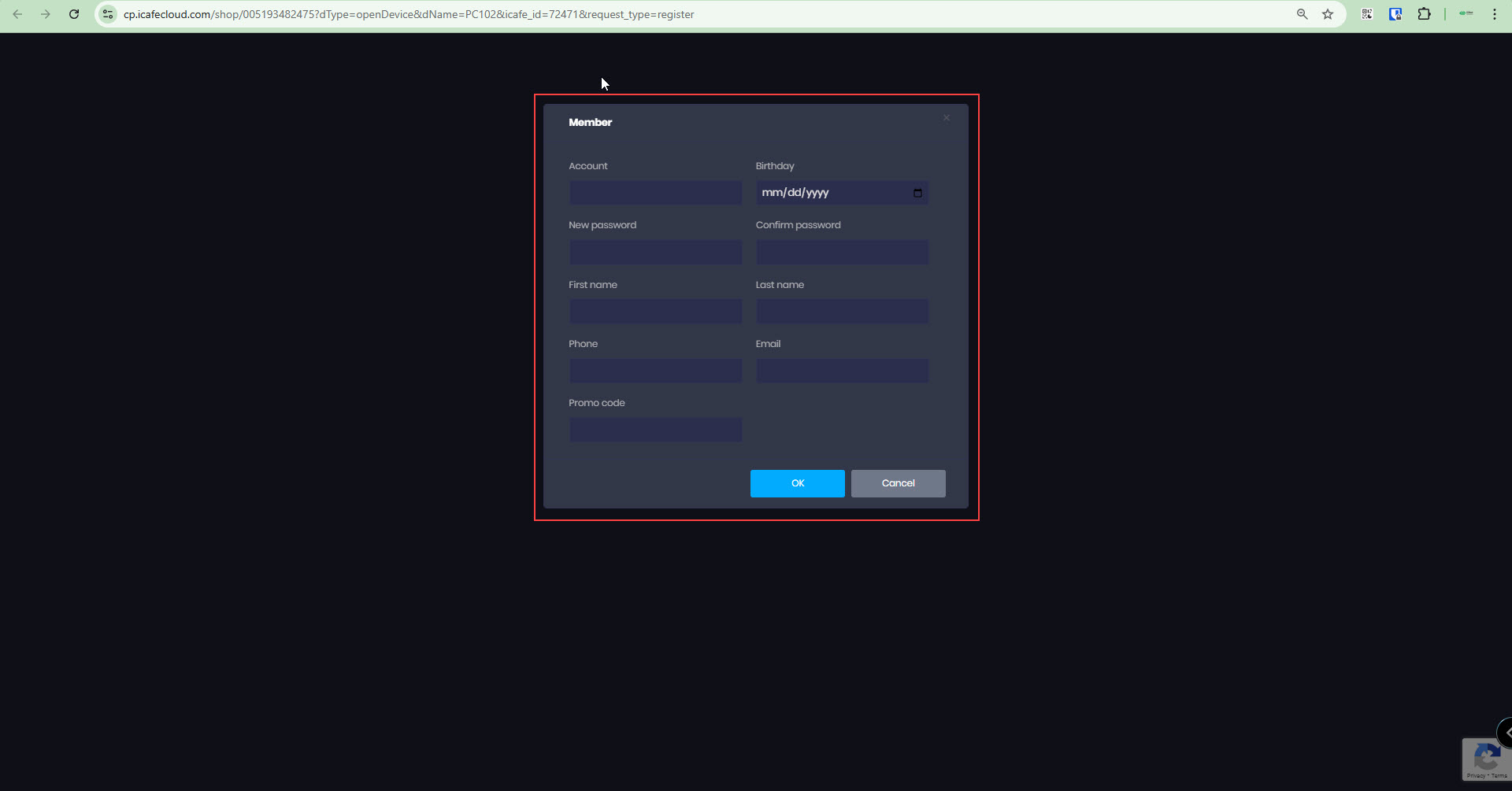Bookmark this page with the star icon
The height and width of the screenshot is (791, 1512).
[x=1328, y=14]
